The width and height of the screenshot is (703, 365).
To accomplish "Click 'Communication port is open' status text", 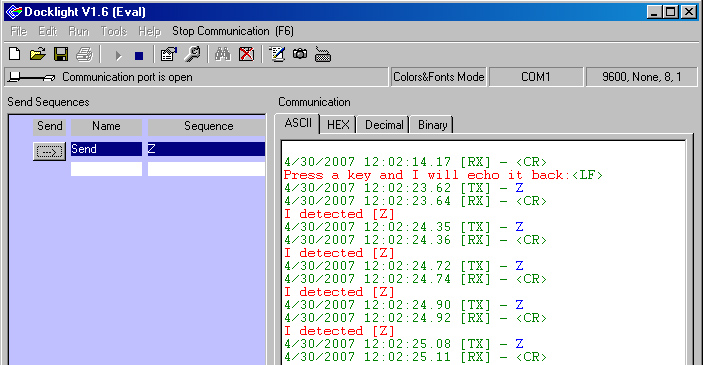I will pyautogui.click(x=127, y=77).
